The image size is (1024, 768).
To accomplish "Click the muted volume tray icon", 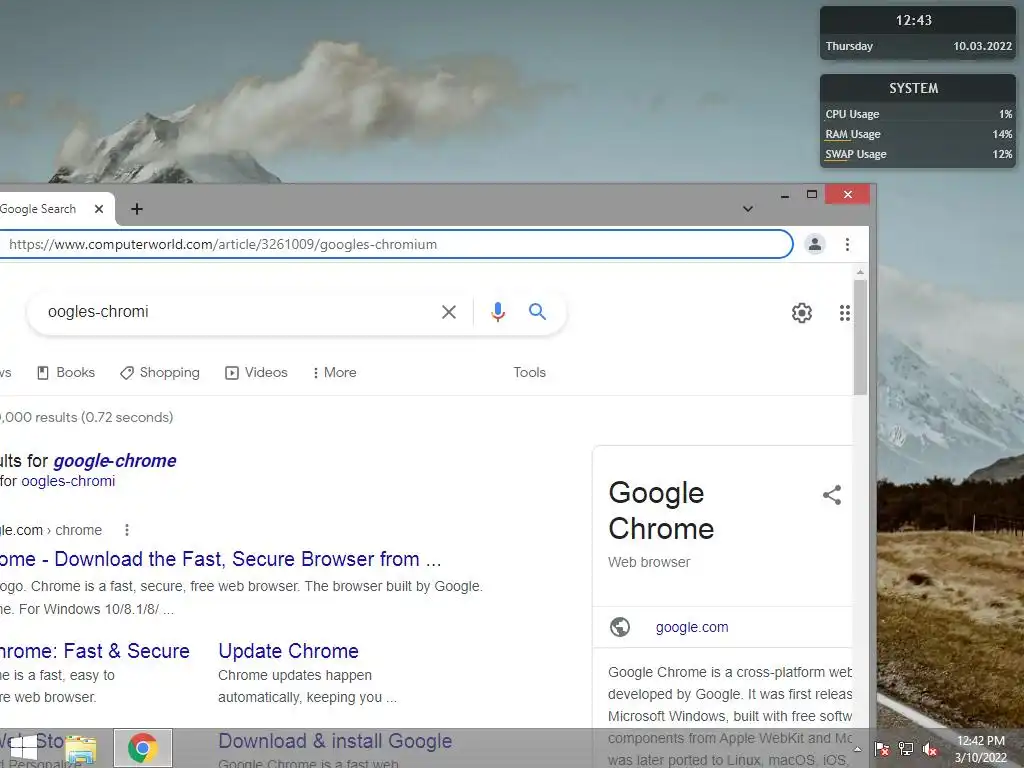I will (x=930, y=749).
